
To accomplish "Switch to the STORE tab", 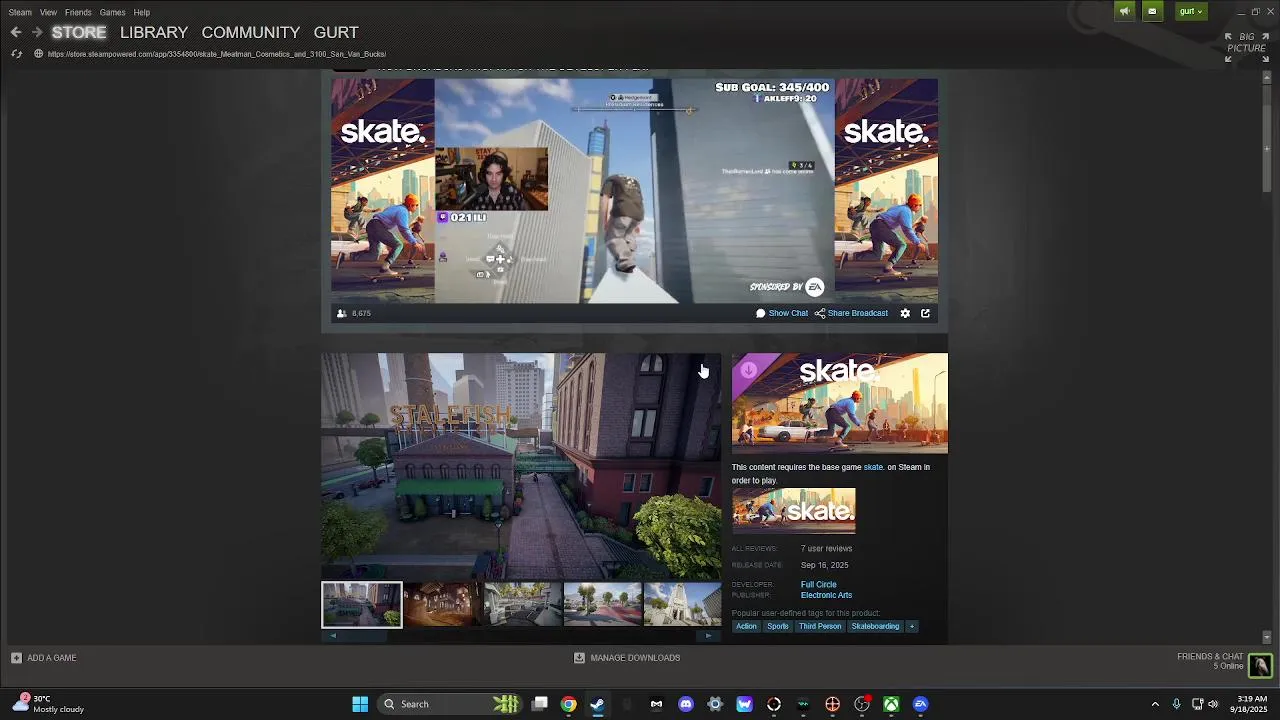I will click(x=79, y=32).
